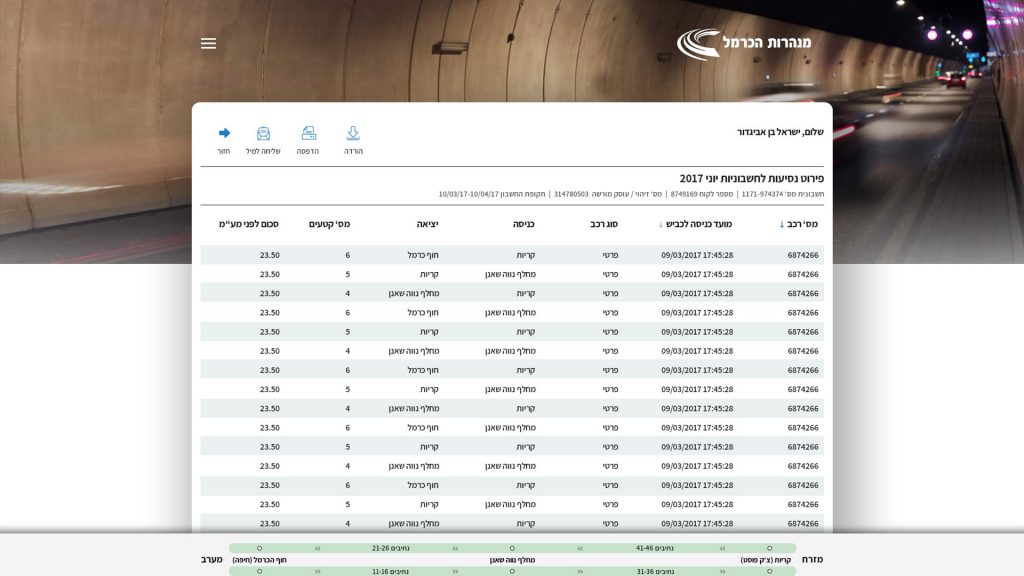Select the first trip row in table
1024x576 pixels.
pos(512,255)
